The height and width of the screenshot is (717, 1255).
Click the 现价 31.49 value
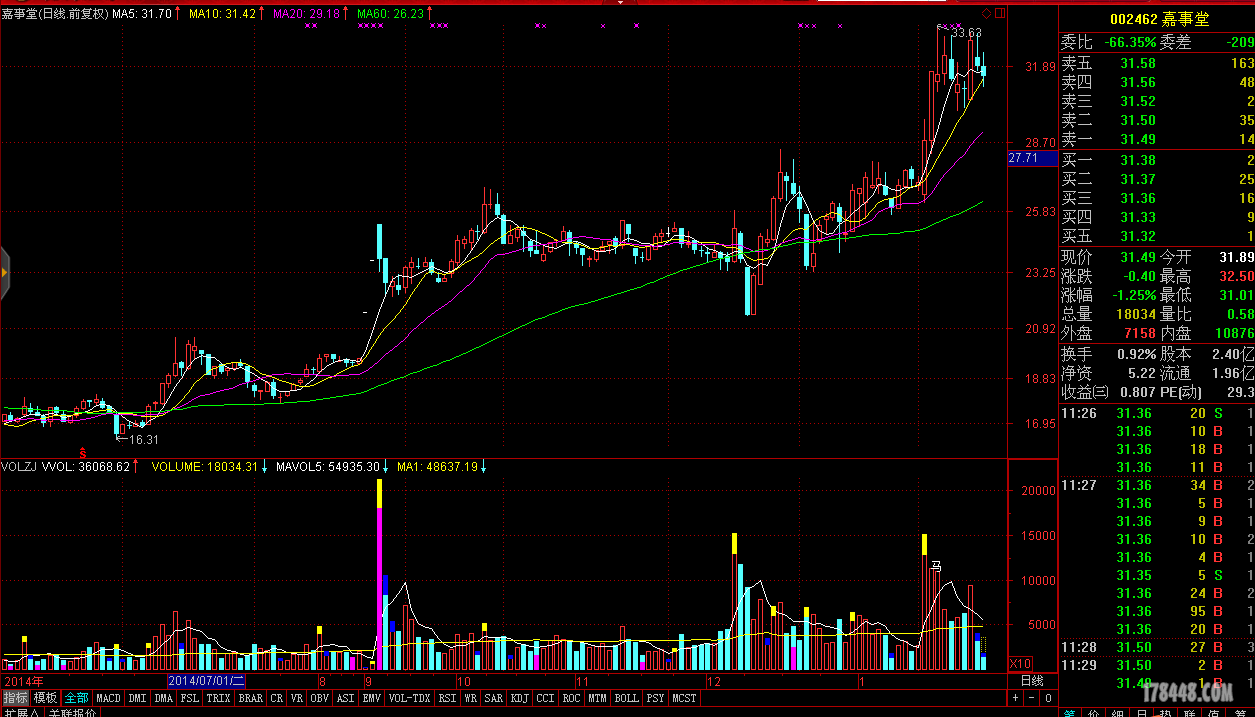click(x=1138, y=257)
